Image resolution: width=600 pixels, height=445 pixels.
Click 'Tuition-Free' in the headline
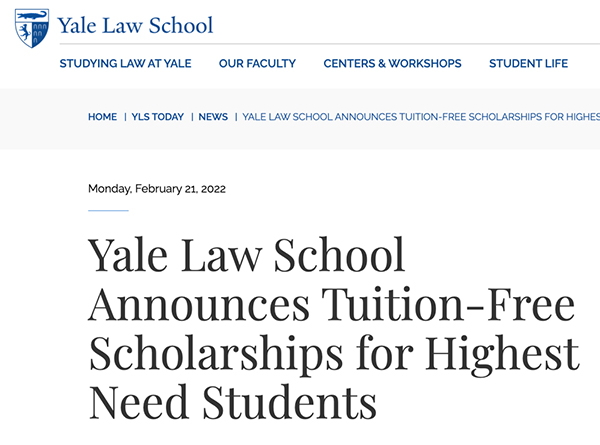(448, 304)
